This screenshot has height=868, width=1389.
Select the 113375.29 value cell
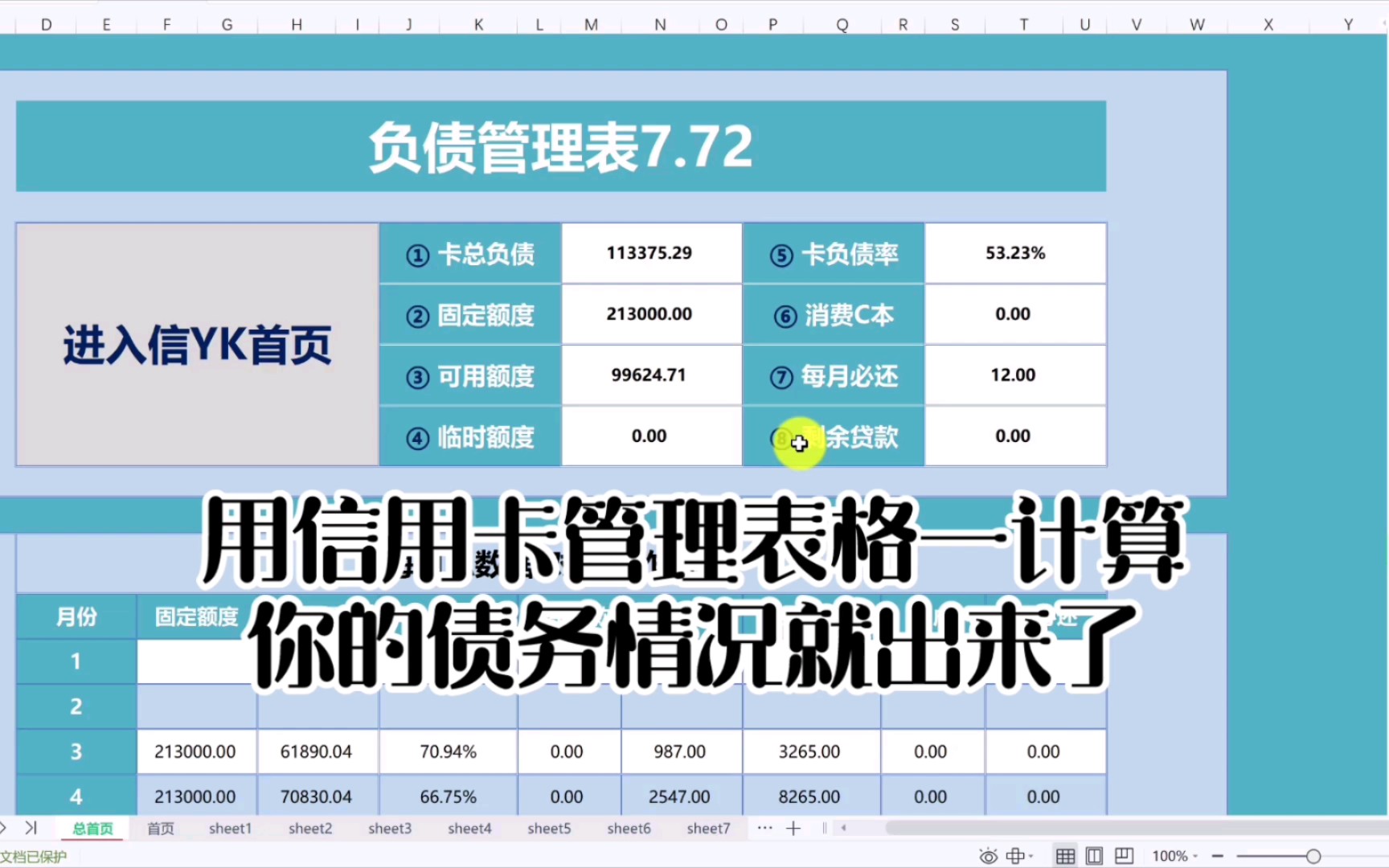(651, 254)
